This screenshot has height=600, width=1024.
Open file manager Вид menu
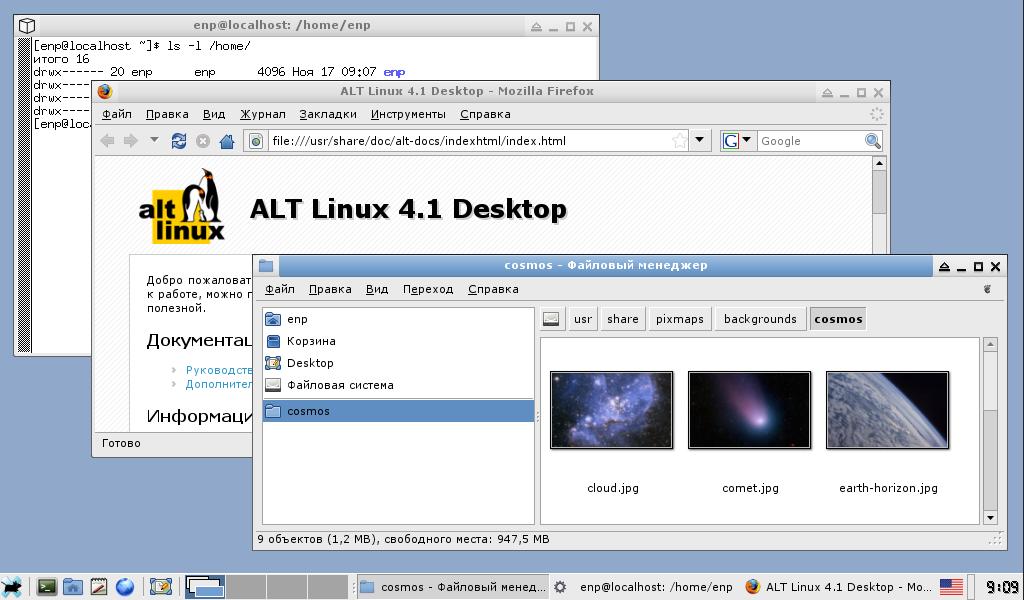[x=377, y=289]
